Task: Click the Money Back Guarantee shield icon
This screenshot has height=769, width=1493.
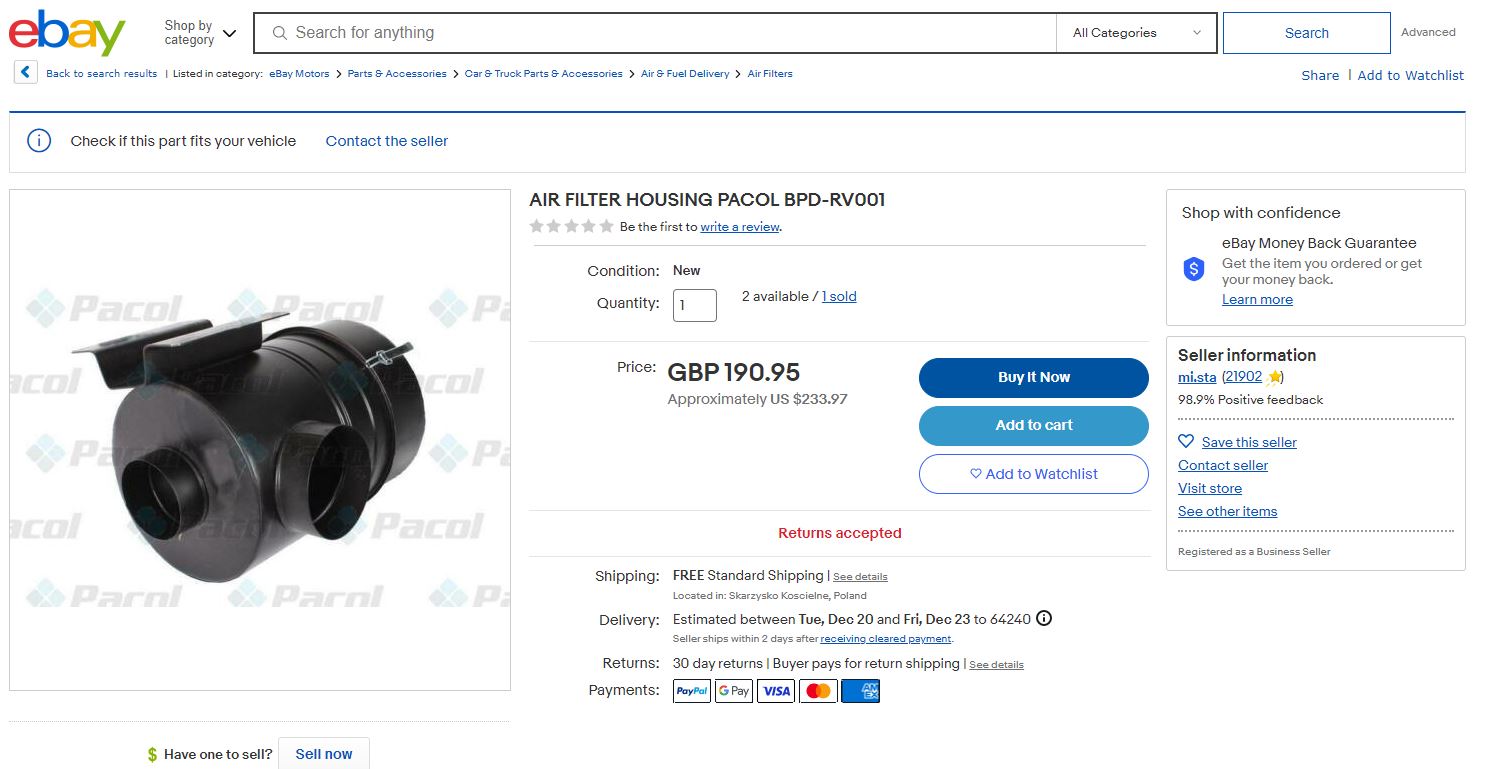Action: pos(1194,269)
